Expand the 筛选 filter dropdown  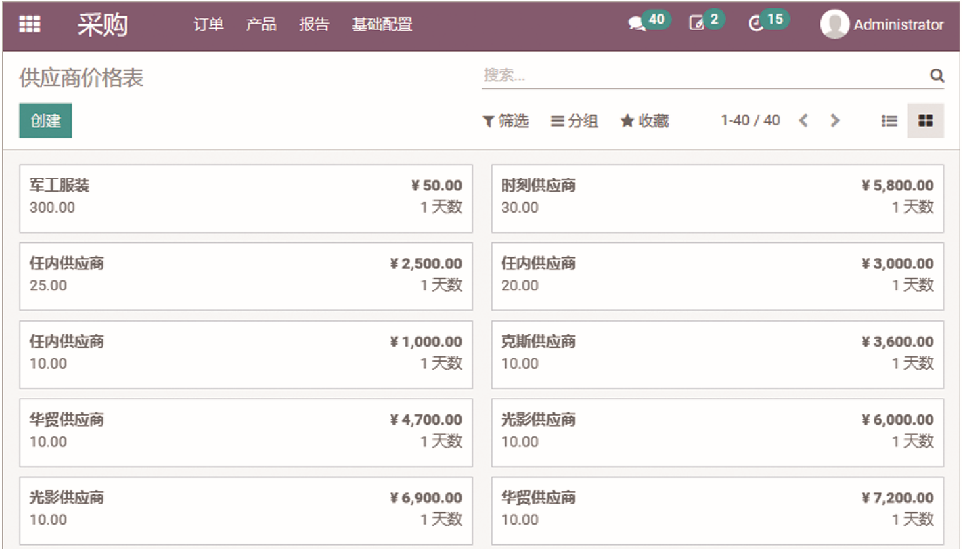click(505, 121)
